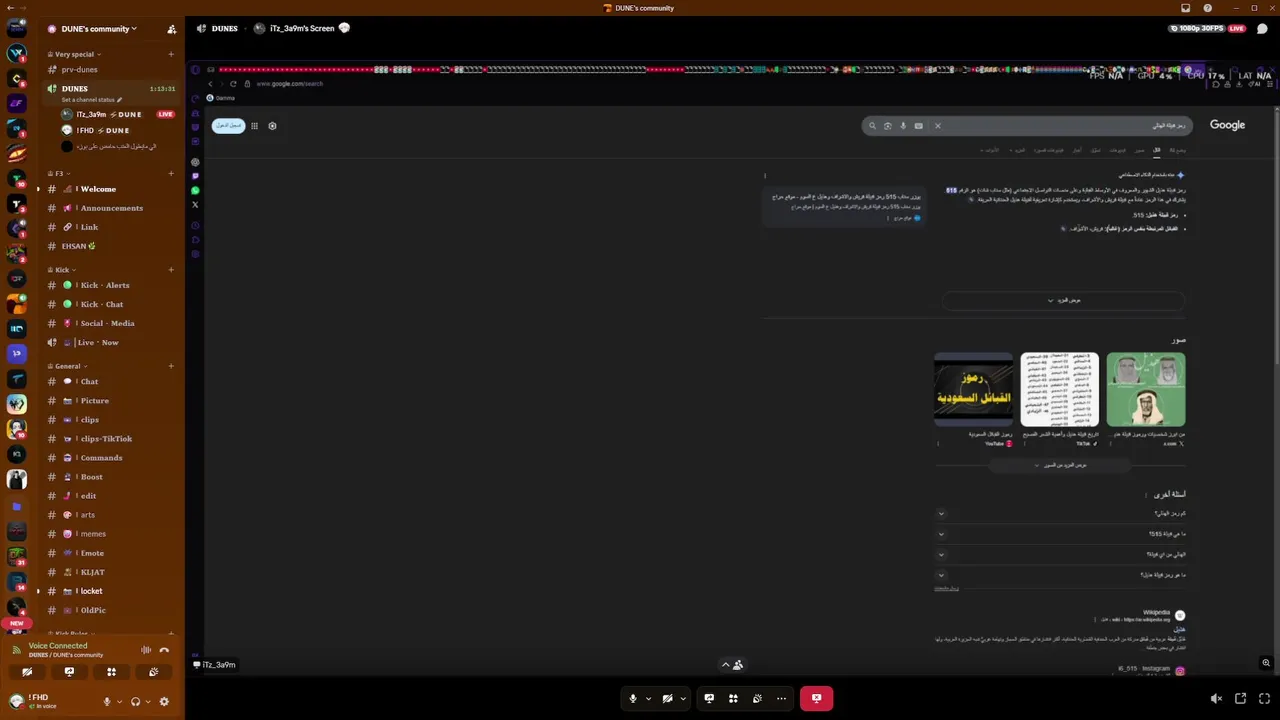Collapse the Kick category
The width and height of the screenshot is (1280, 720).
point(64,270)
